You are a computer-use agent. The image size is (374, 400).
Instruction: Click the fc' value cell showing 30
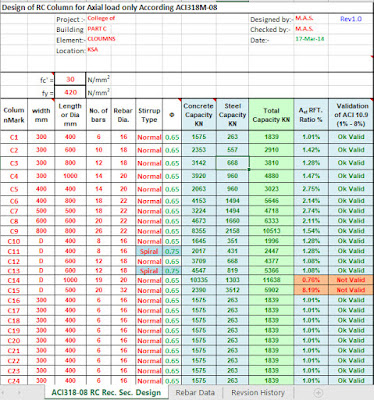(70, 79)
